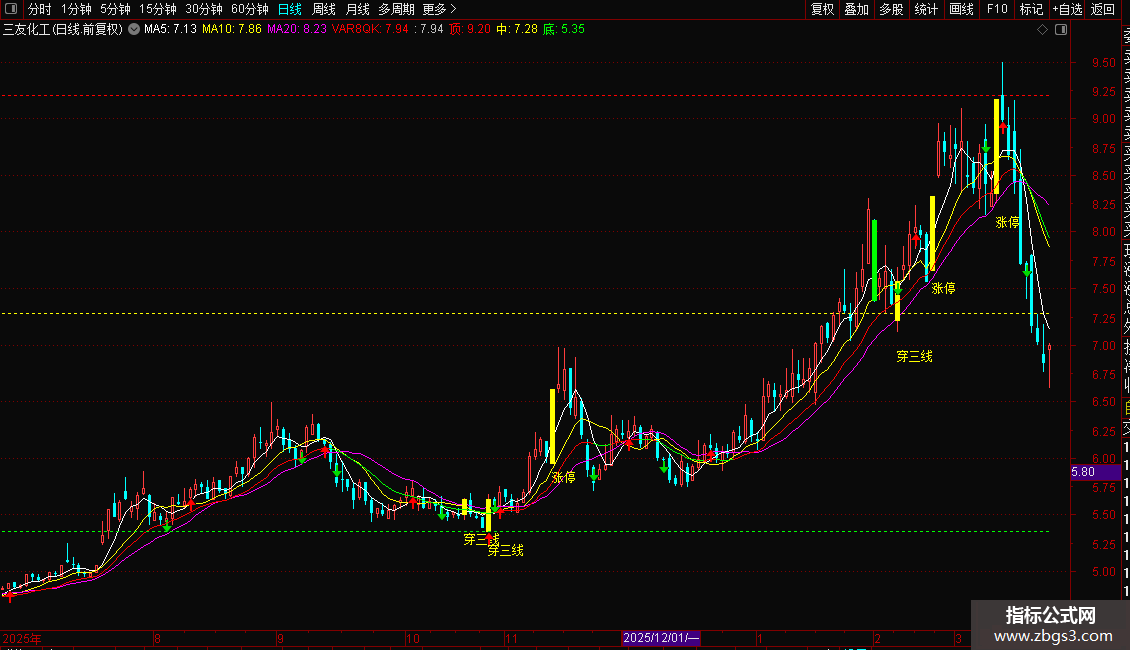Image resolution: width=1130 pixels, height=650 pixels.
Task: Switch to 月线 monthly chart
Action: 357,9
